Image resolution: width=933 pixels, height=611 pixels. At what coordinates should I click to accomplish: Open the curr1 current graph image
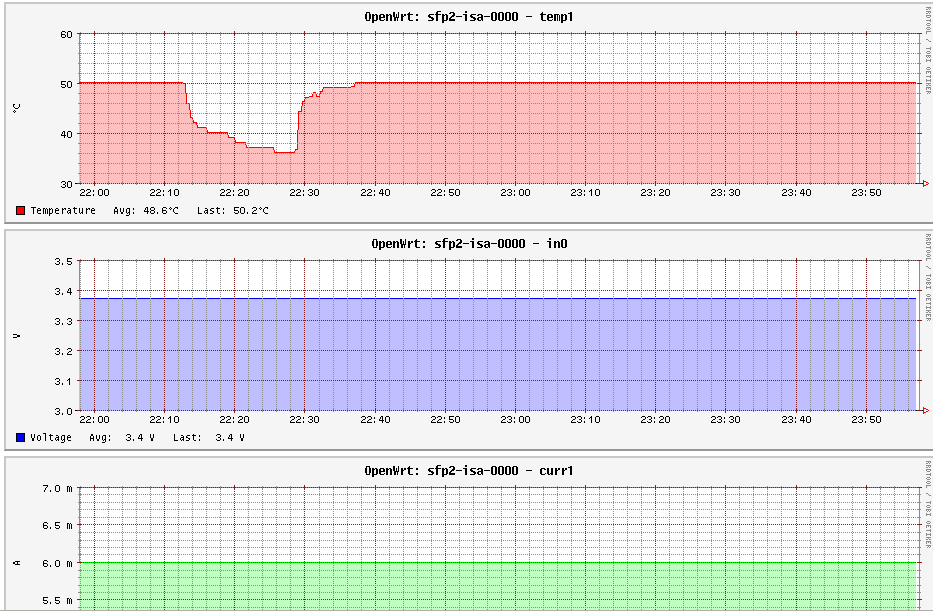click(x=469, y=534)
